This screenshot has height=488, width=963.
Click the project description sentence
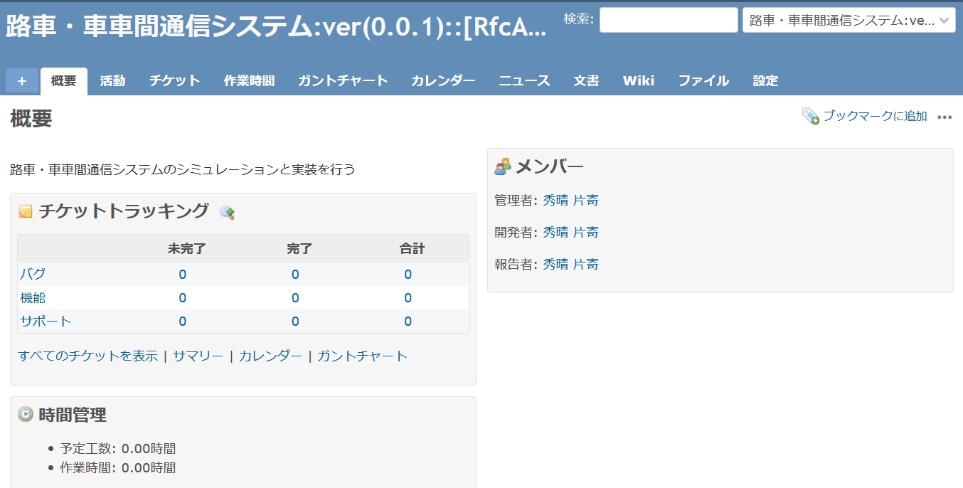pyautogui.click(x=182, y=169)
